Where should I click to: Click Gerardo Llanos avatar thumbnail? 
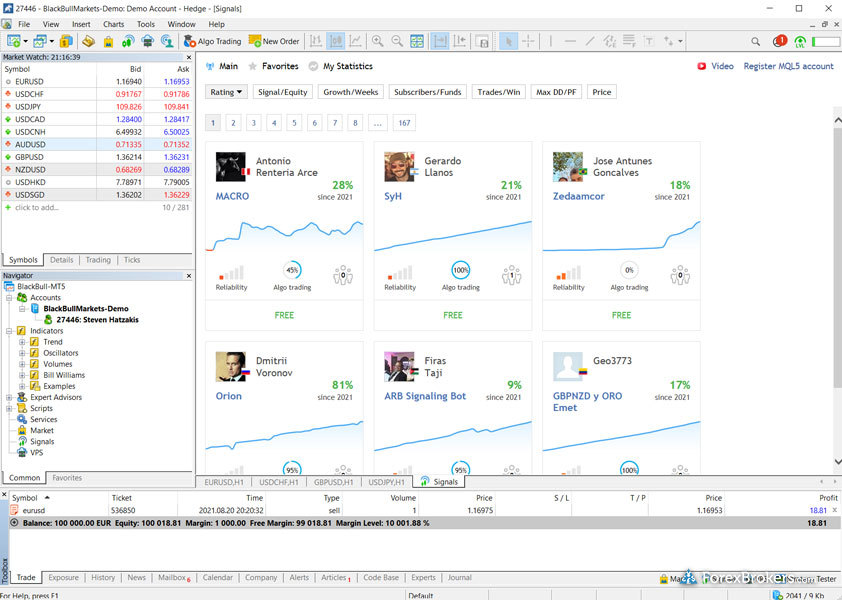399,167
